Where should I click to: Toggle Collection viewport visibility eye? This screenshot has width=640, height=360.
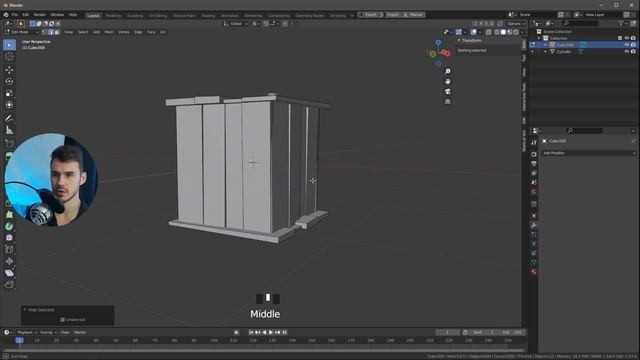point(627,38)
